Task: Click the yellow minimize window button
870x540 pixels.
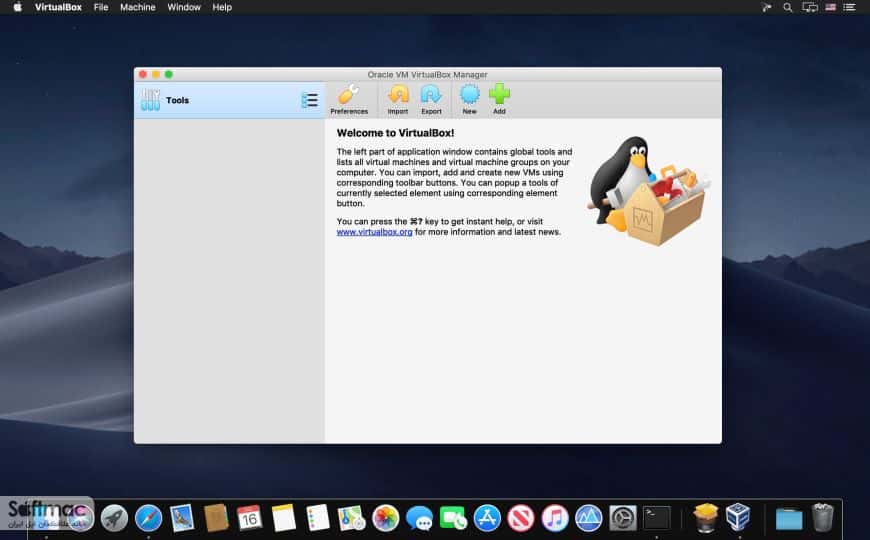Action: [156, 74]
